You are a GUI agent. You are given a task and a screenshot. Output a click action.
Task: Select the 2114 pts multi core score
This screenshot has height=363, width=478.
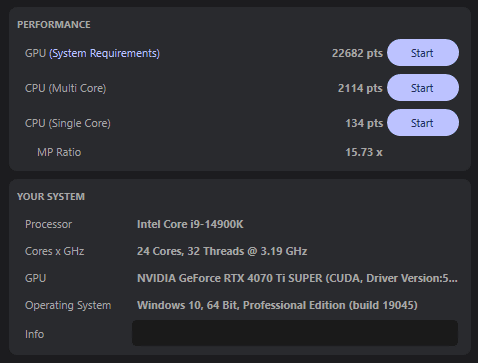coord(360,88)
